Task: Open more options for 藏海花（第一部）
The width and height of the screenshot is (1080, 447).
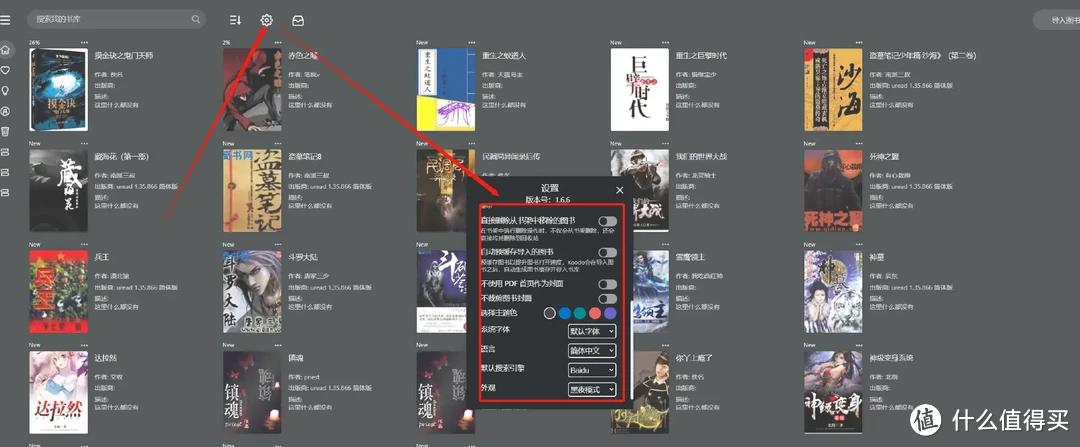Action: (84, 144)
